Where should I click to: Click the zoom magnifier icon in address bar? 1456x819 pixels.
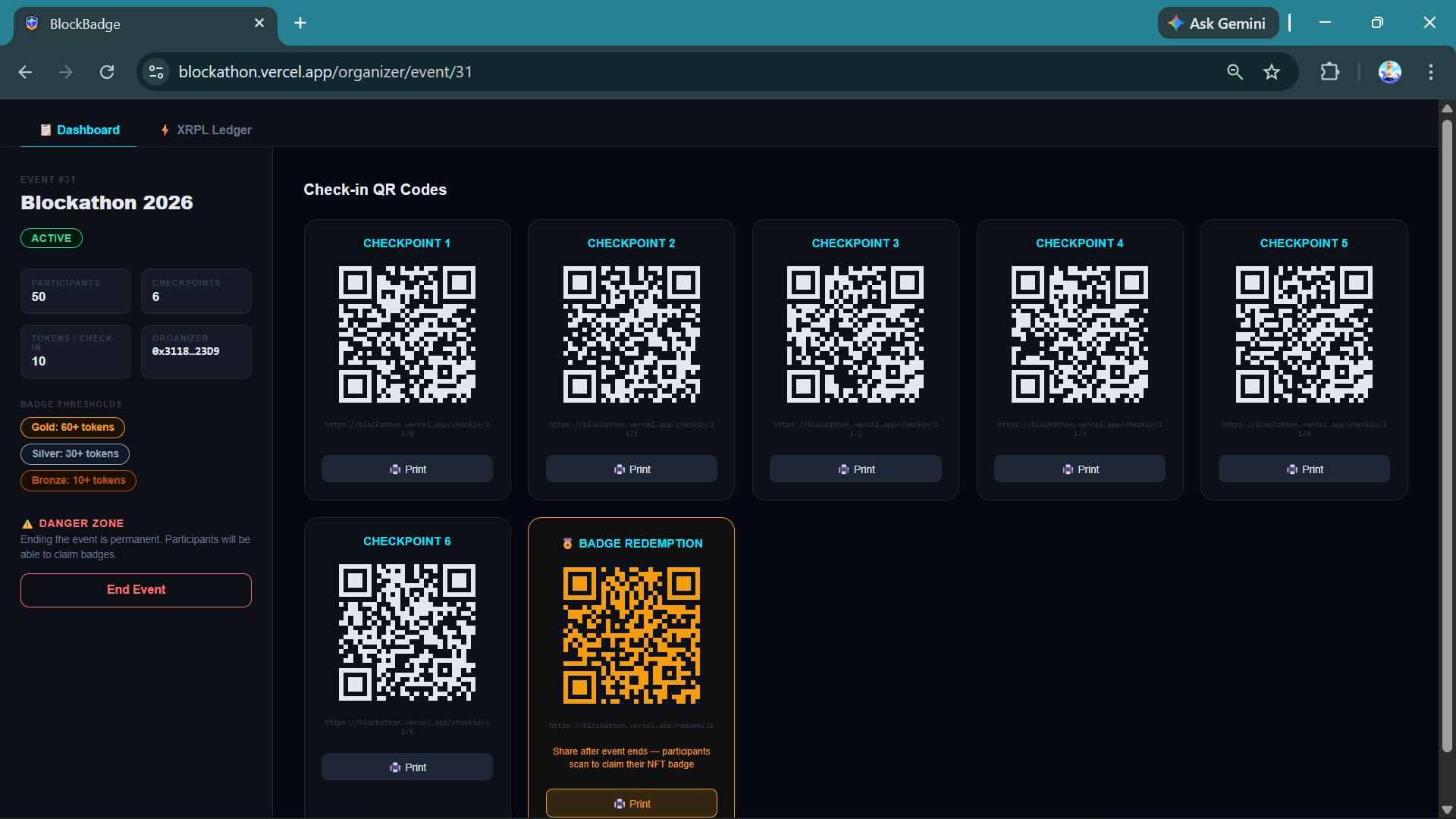pos(1235,72)
